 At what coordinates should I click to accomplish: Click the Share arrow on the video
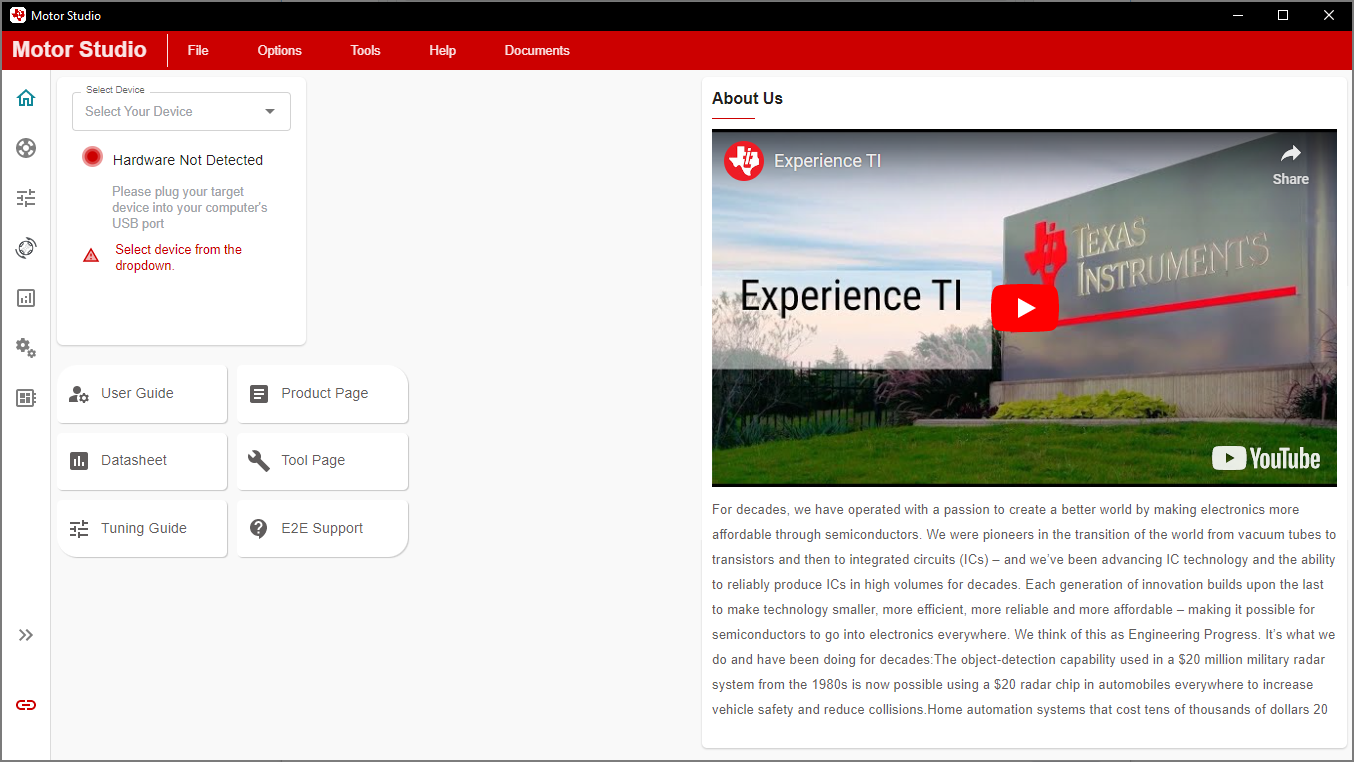[1290, 163]
